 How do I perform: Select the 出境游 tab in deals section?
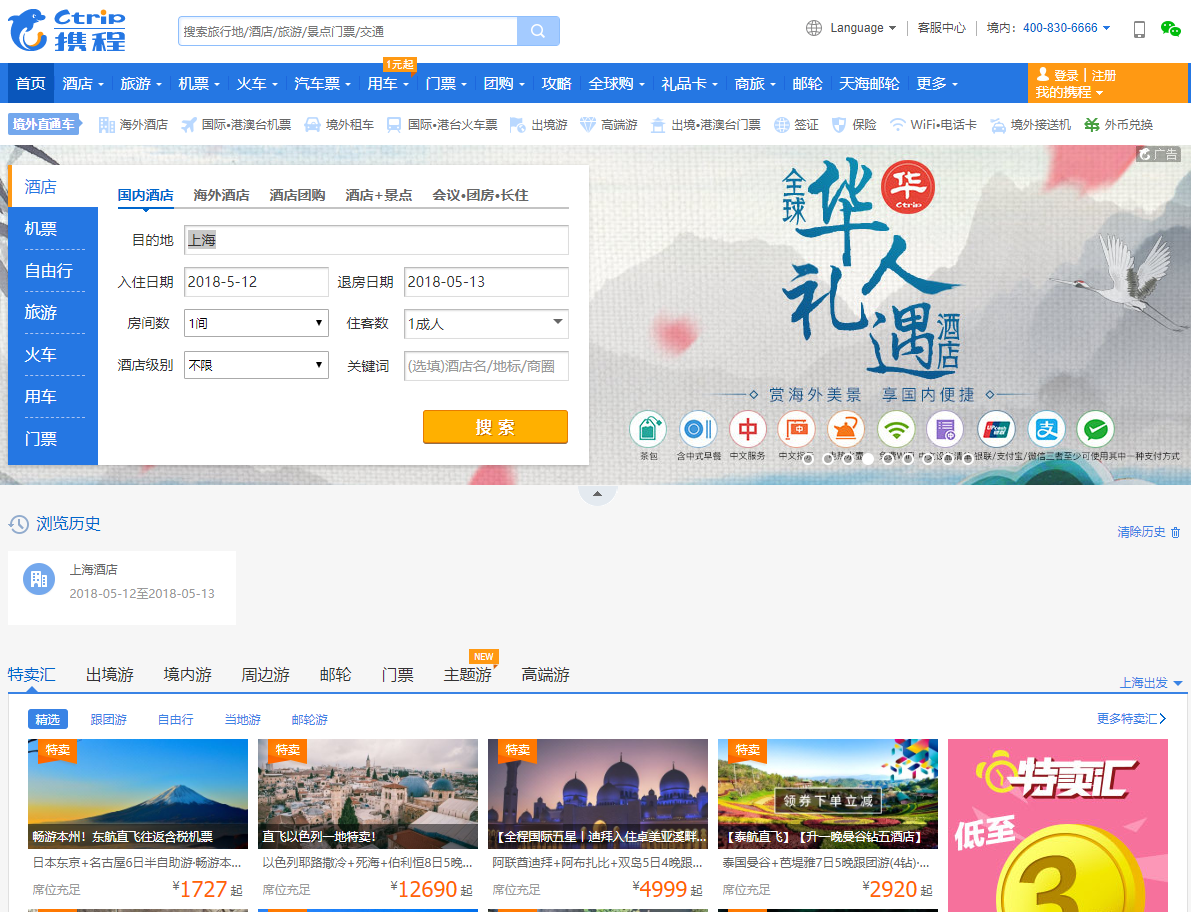110,675
